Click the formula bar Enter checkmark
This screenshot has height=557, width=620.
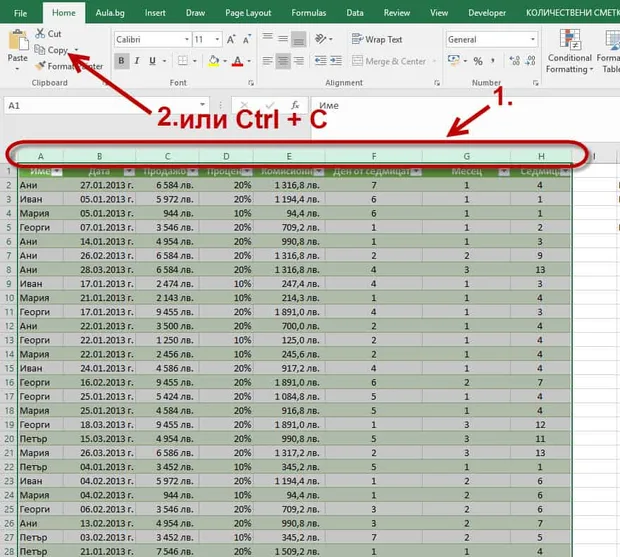pos(270,105)
